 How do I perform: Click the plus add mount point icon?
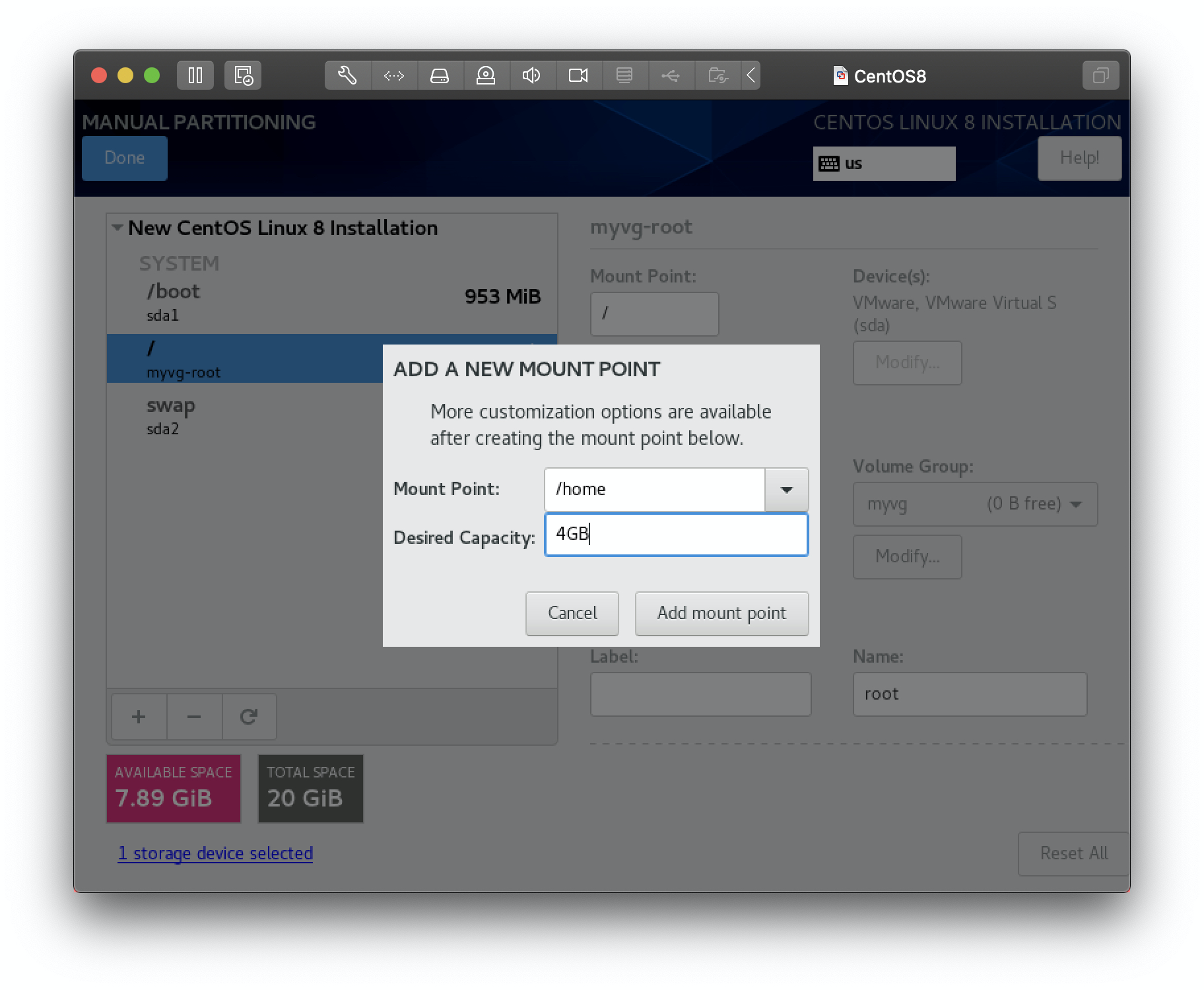click(x=139, y=717)
